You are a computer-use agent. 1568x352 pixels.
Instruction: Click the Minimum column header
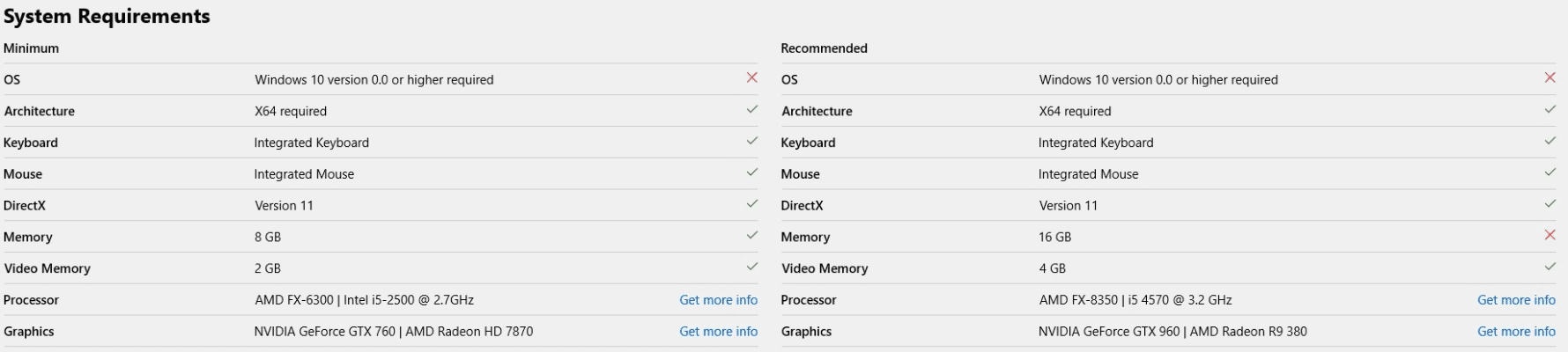(x=32, y=48)
